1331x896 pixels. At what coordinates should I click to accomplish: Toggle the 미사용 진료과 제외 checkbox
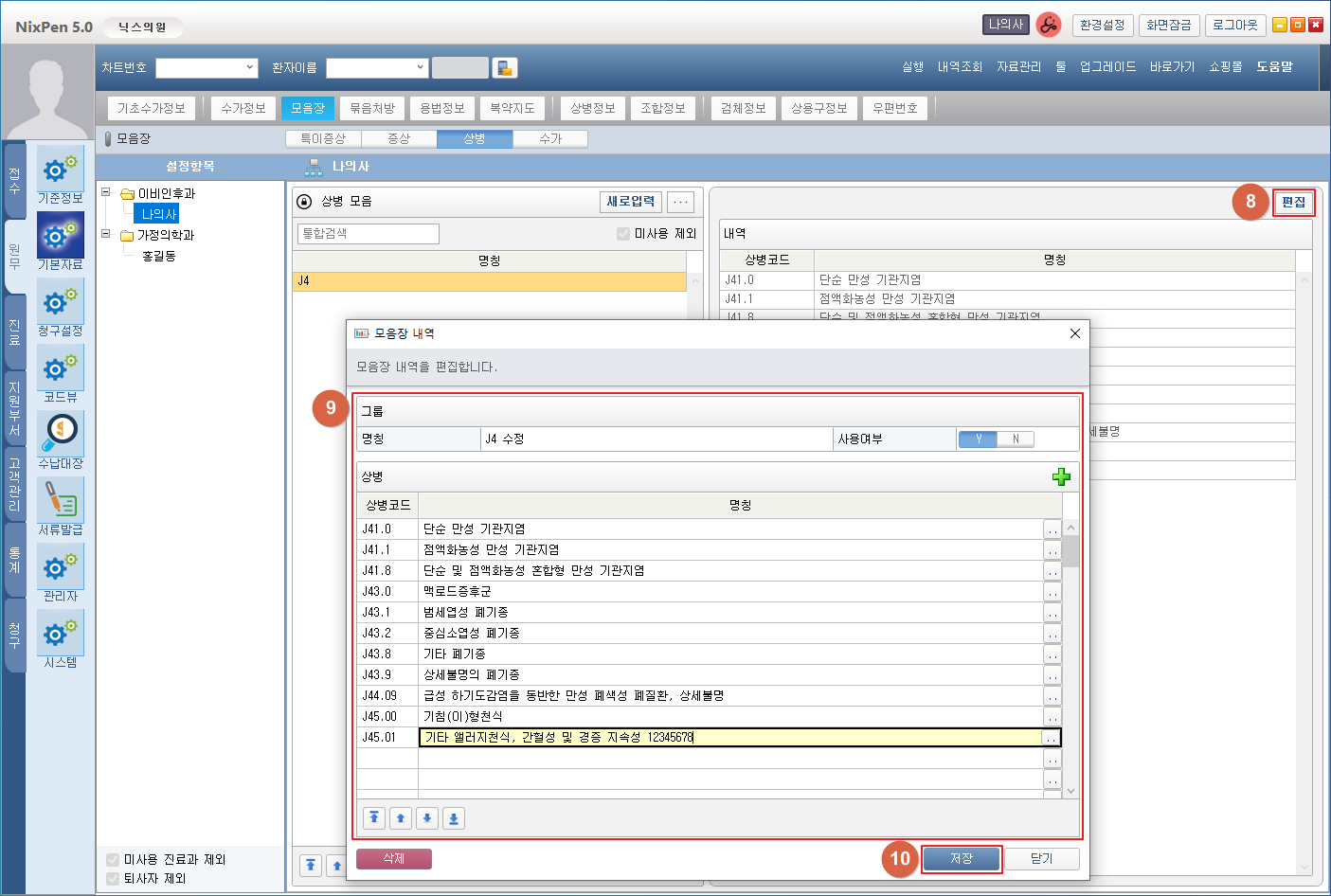pos(113,860)
